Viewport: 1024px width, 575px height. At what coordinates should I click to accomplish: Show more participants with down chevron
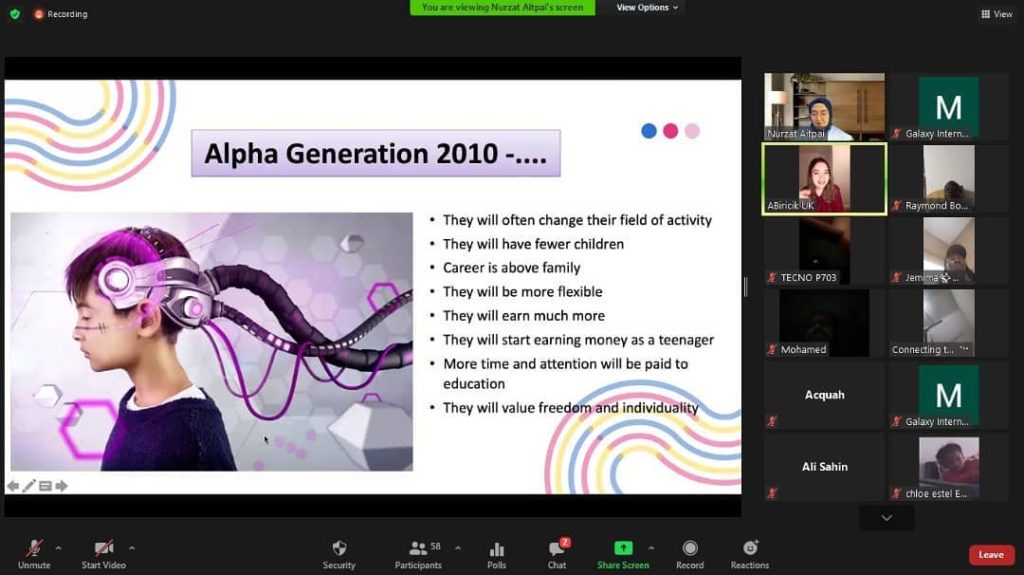pyautogui.click(x=886, y=518)
